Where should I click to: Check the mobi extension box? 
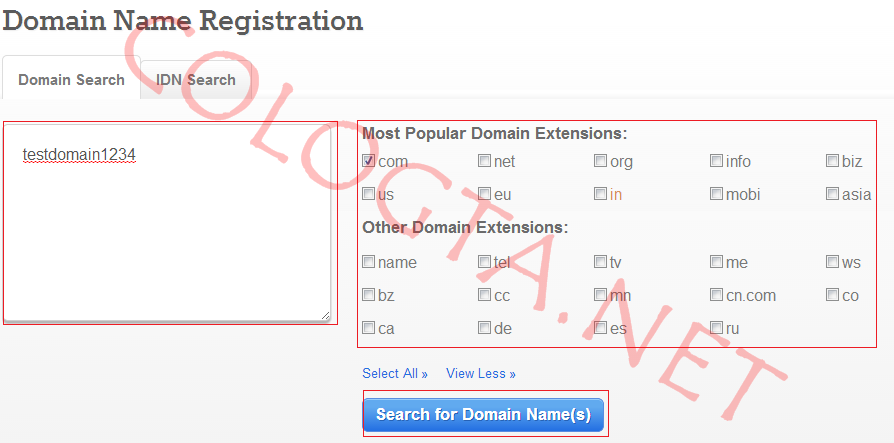pos(716,194)
